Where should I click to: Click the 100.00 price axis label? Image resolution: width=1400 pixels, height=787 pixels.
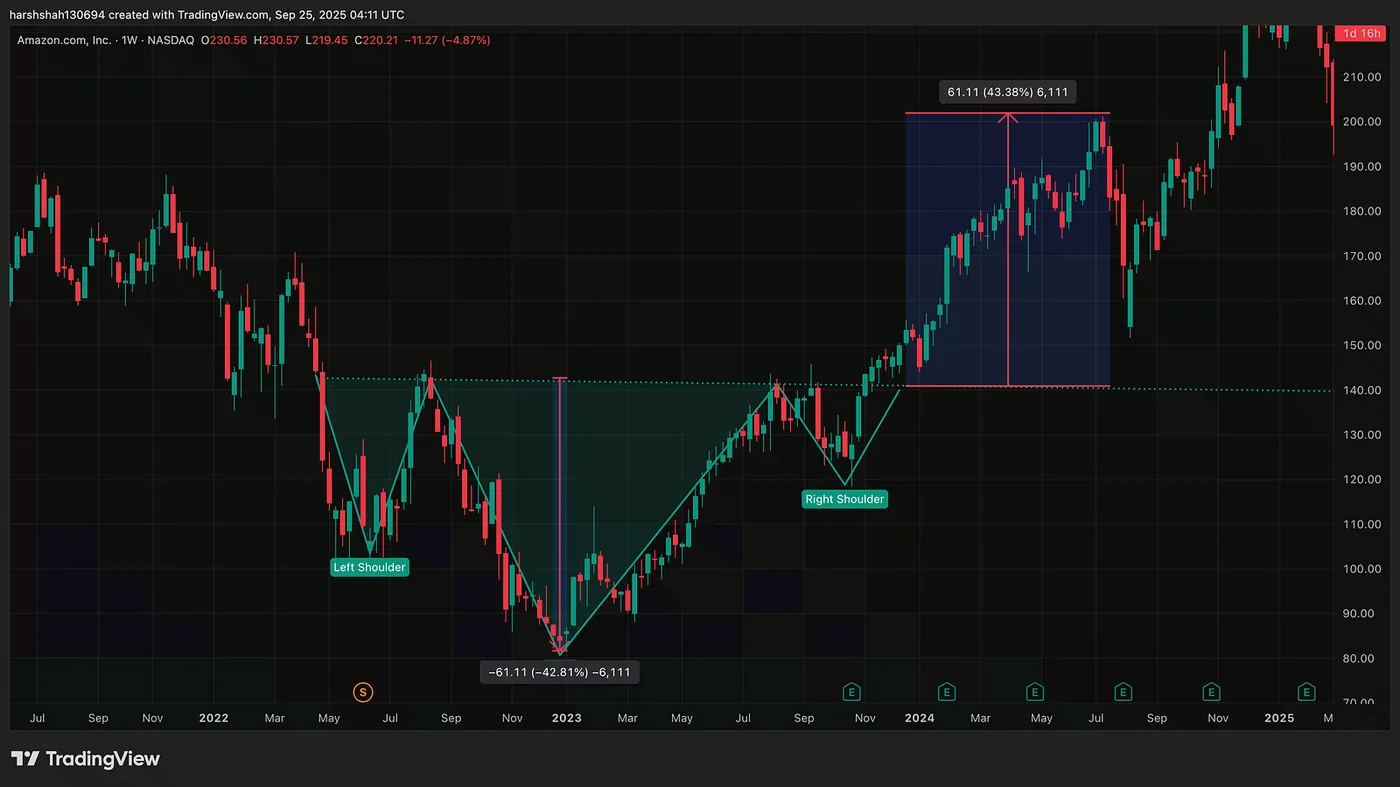pyautogui.click(x=1361, y=569)
